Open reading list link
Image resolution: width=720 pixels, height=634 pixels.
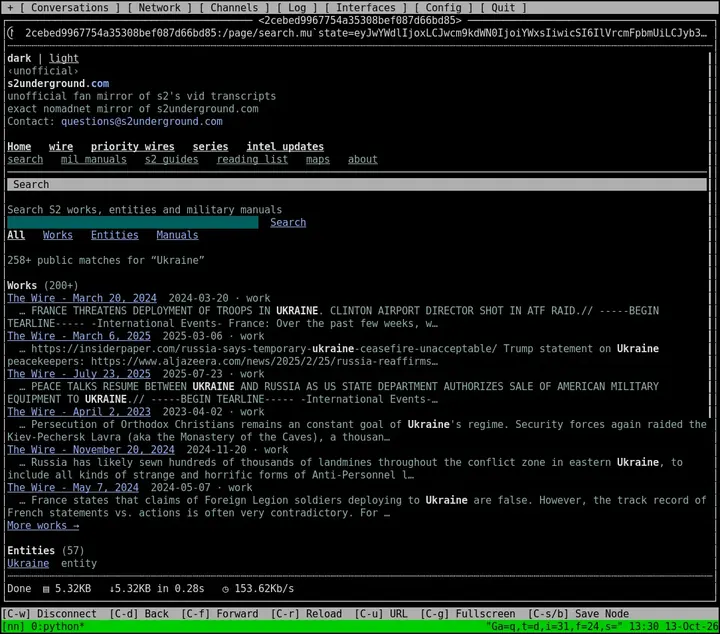point(252,159)
